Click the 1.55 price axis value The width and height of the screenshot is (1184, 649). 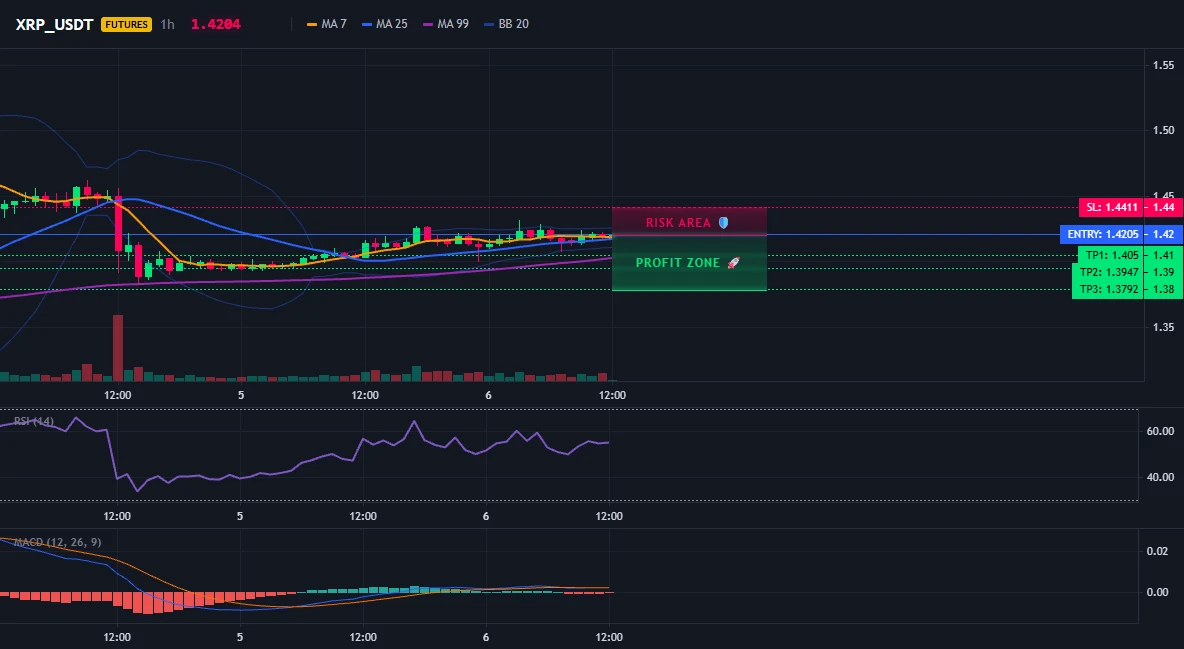click(x=1163, y=65)
